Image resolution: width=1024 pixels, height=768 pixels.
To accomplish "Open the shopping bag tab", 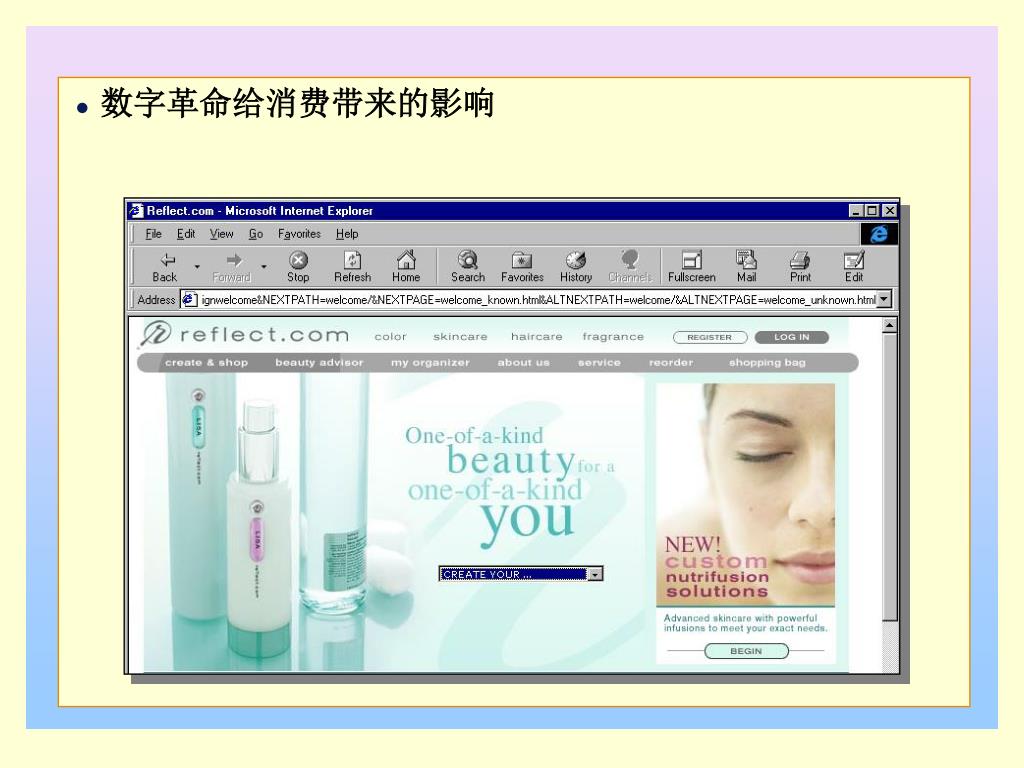I will click(767, 362).
